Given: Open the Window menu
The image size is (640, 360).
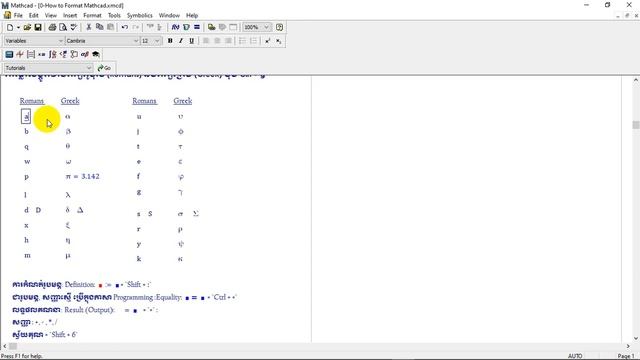Looking at the screenshot, I should click(x=169, y=16).
